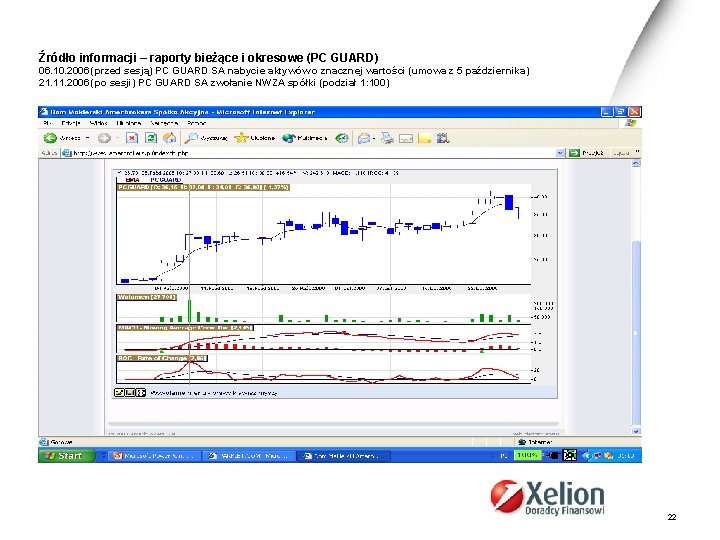Click the third chart tool icon below chart
The width and height of the screenshot is (720, 540).
tap(141, 393)
